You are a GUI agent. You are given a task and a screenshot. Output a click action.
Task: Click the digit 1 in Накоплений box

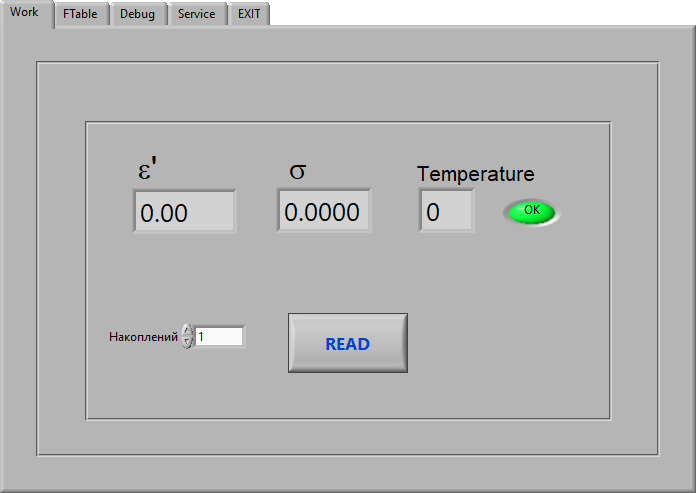pyautogui.click(x=201, y=337)
